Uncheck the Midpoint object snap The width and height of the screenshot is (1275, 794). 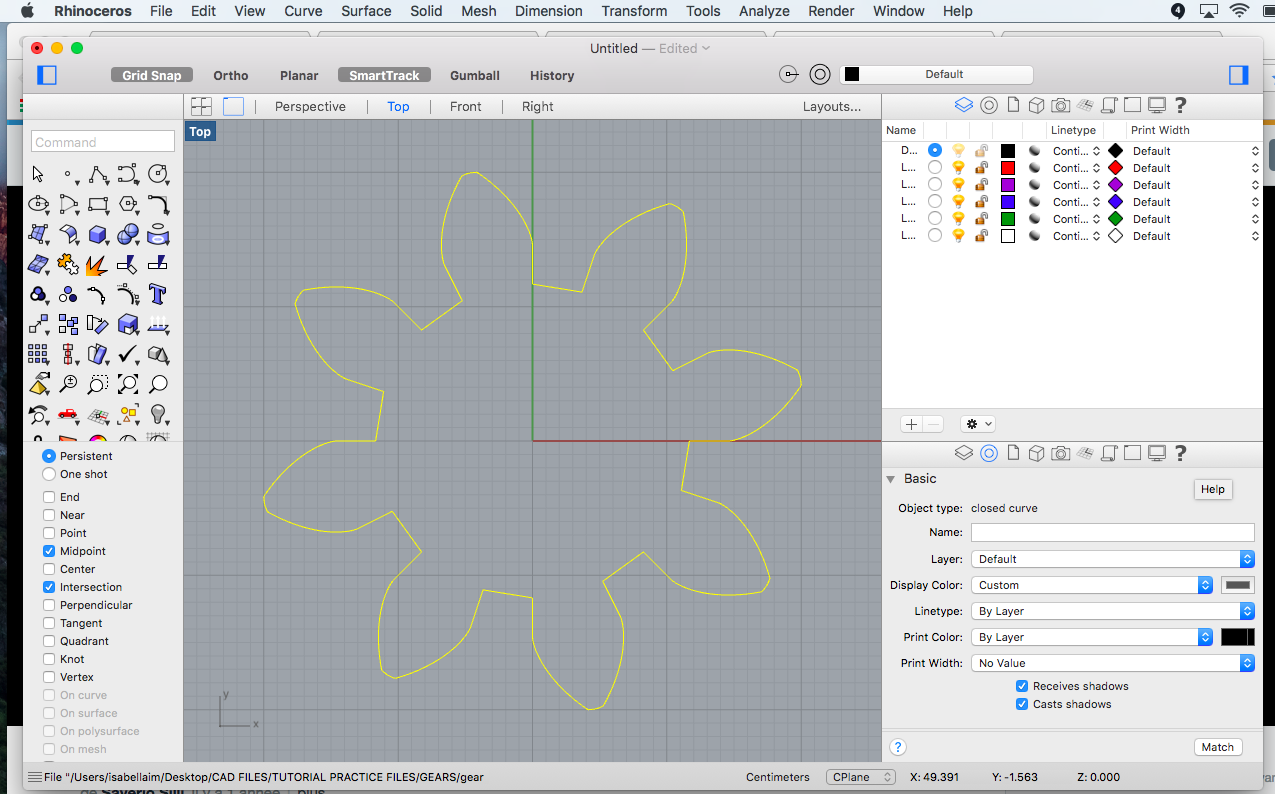coord(49,551)
